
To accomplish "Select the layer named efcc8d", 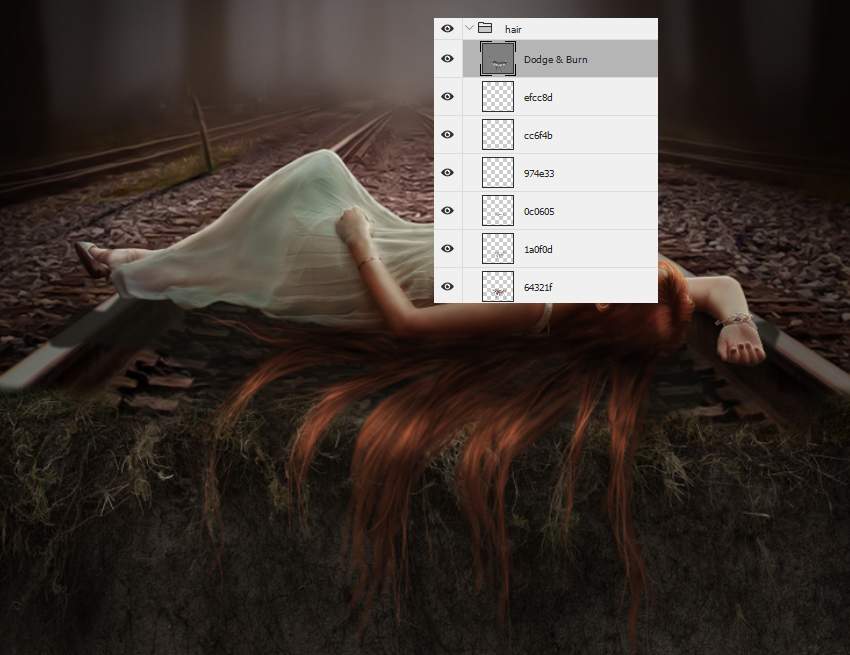I will pos(540,97).
